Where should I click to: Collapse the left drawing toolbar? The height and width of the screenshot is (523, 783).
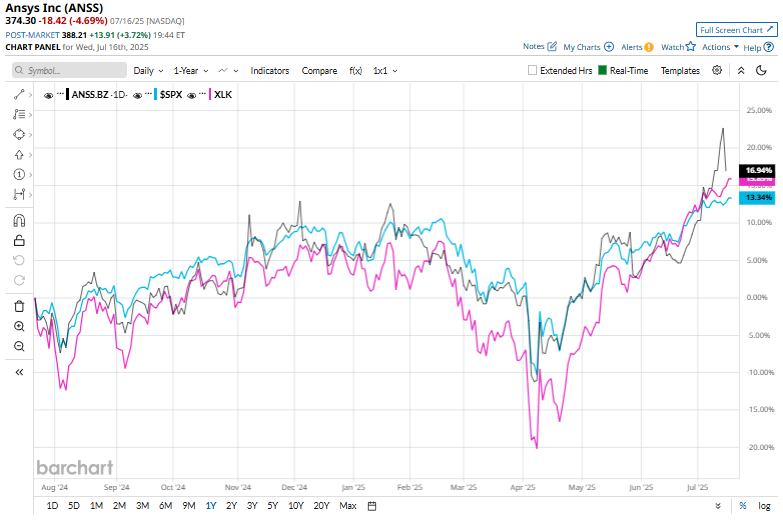[x=19, y=372]
